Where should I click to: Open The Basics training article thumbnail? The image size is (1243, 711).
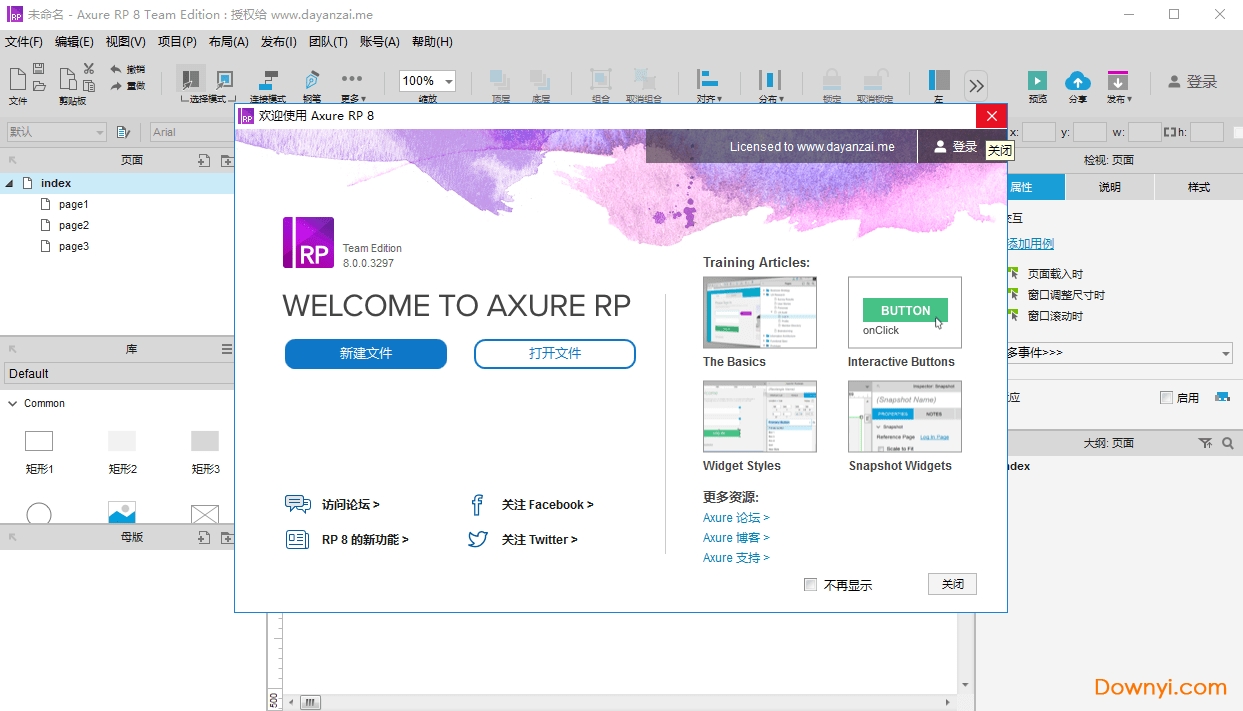click(x=759, y=313)
